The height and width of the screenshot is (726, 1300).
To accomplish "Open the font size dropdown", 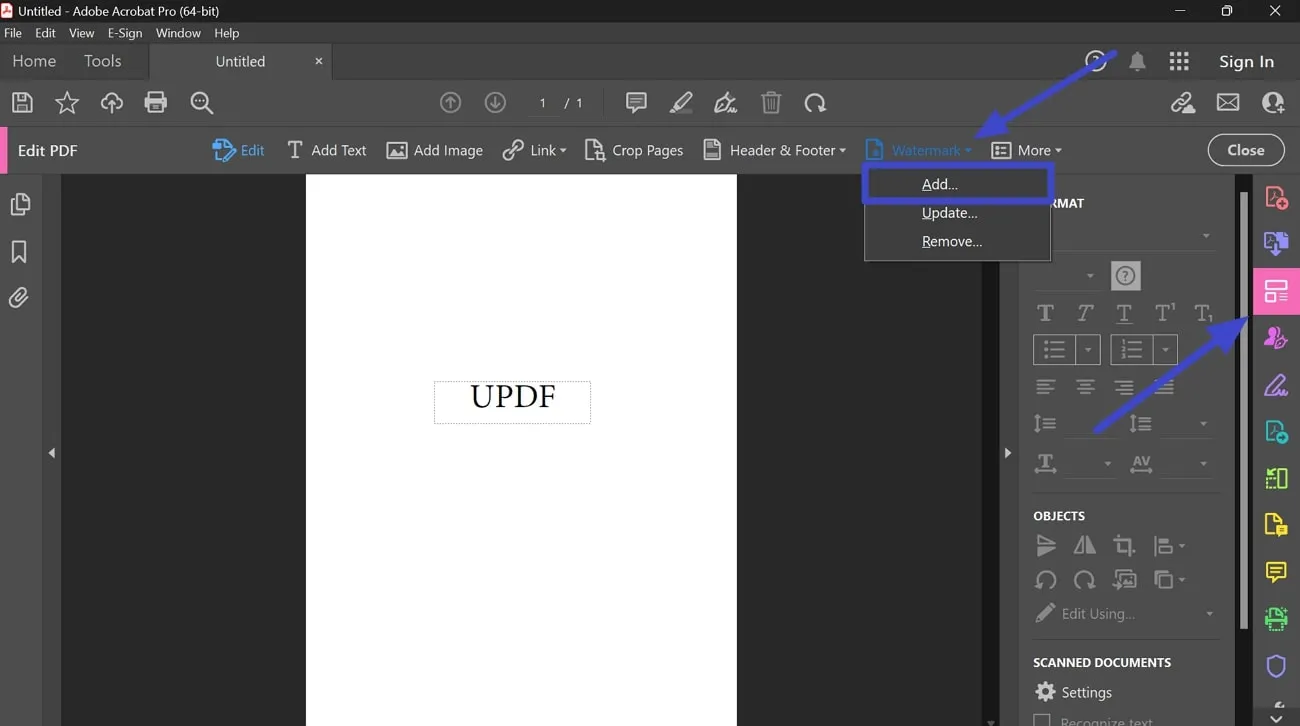I will [1089, 276].
